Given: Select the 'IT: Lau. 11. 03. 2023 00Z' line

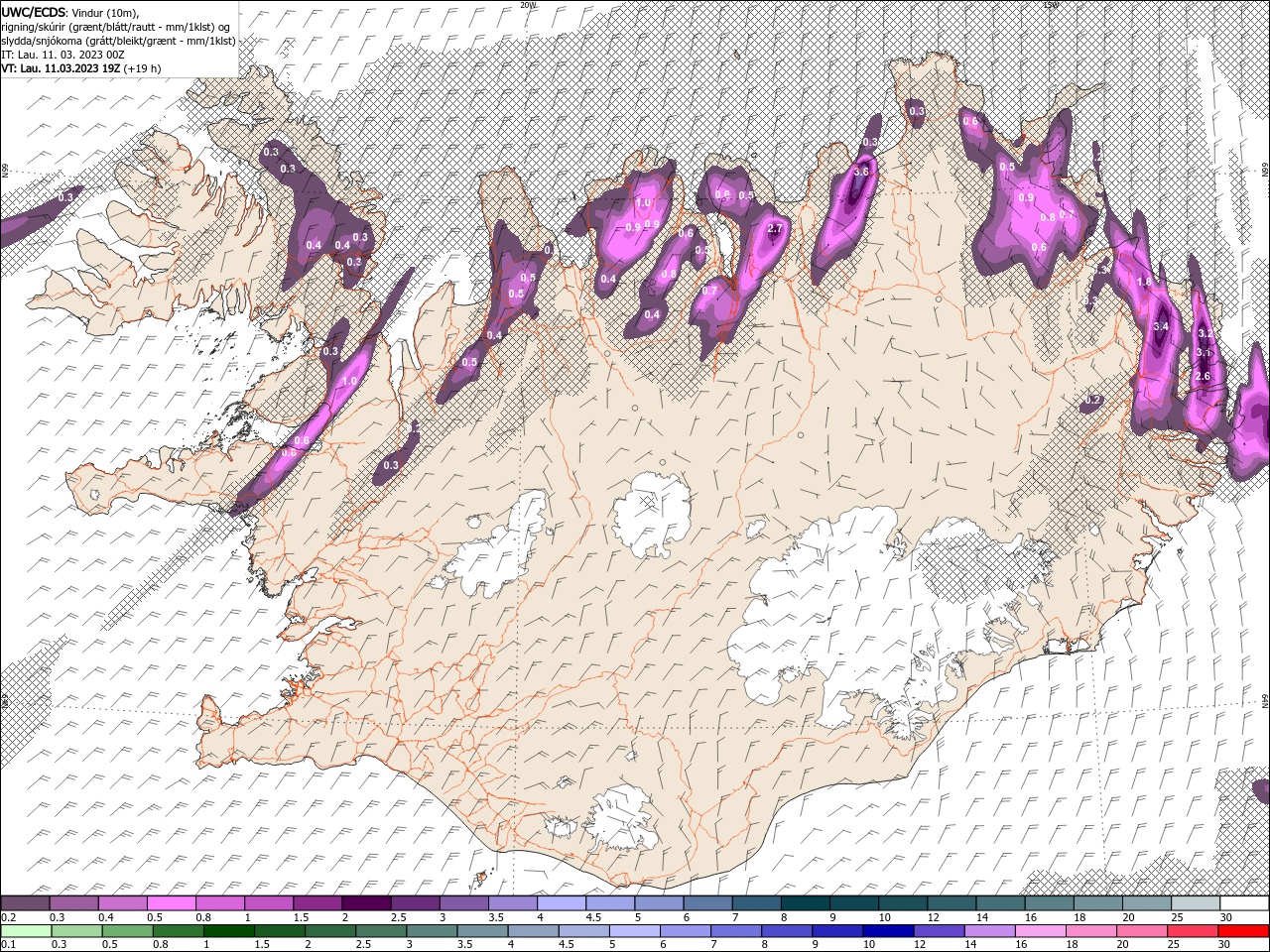Looking at the screenshot, I should 64,55.
